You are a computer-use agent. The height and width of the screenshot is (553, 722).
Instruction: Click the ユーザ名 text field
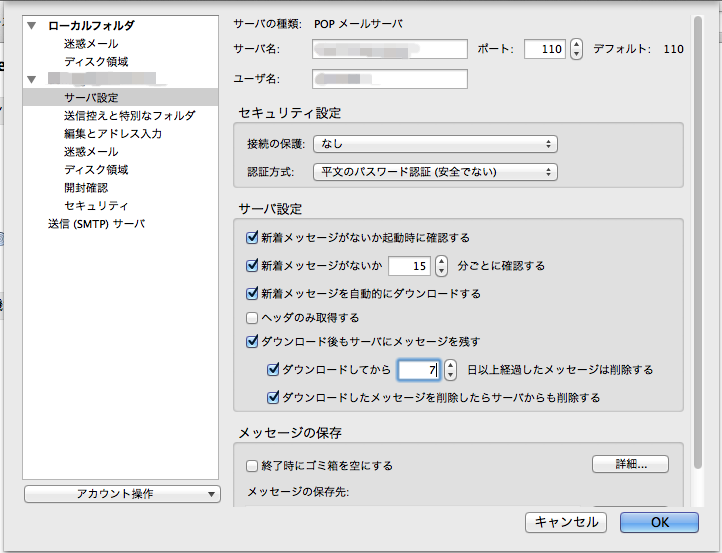pos(390,80)
